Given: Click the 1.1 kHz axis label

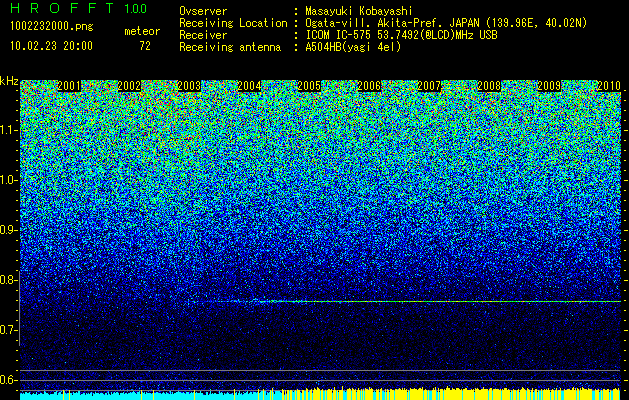Looking at the screenshot, I should (x=8, y=130).
